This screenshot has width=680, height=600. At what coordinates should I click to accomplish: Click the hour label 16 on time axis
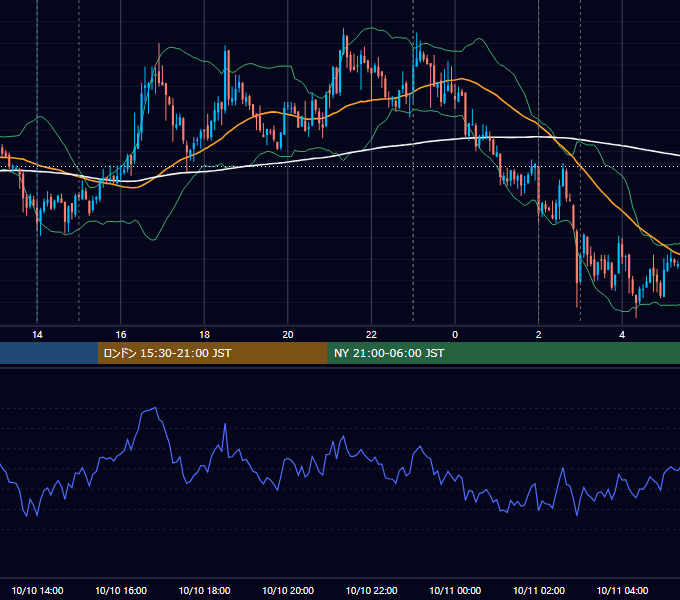121,335
